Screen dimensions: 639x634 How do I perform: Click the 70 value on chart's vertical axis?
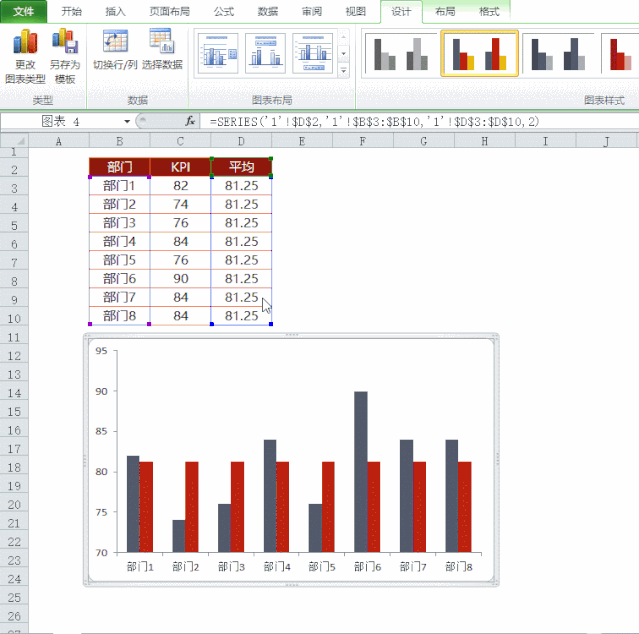(x=101, y=553)
